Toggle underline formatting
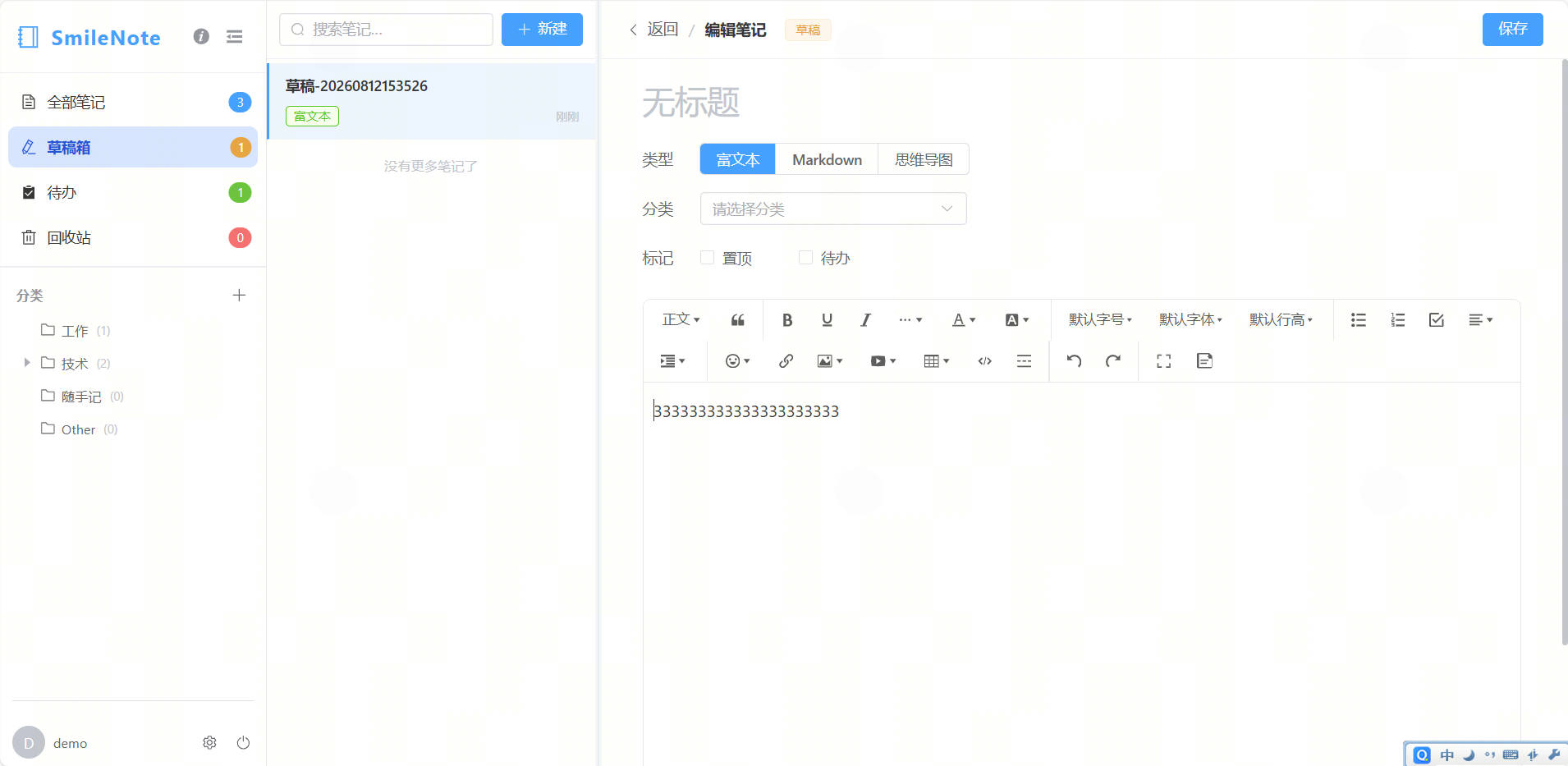This screenshot has width=1568, height=766. [827, 320]
